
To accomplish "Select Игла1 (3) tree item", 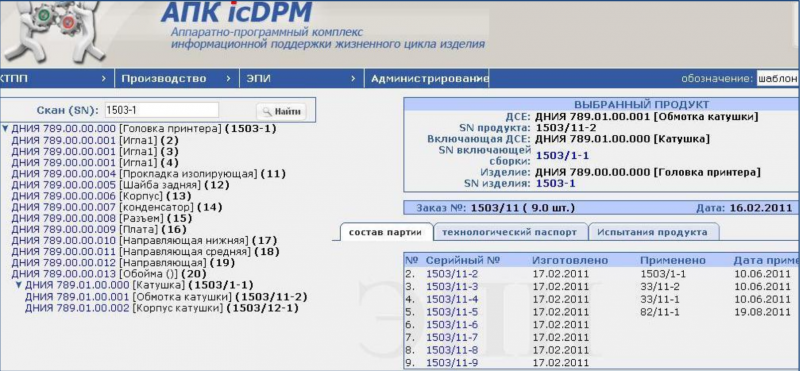I will [95, 151].
